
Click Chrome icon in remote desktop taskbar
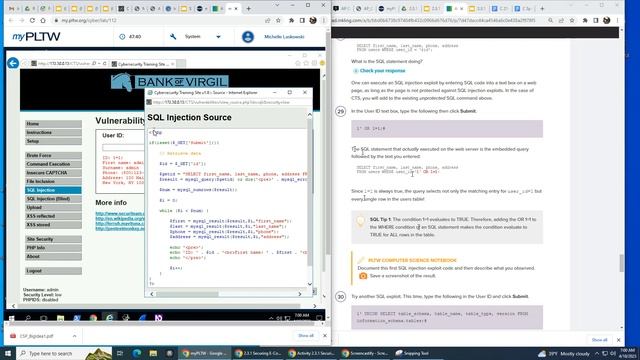pyautogui.click(x=93, y=318)
